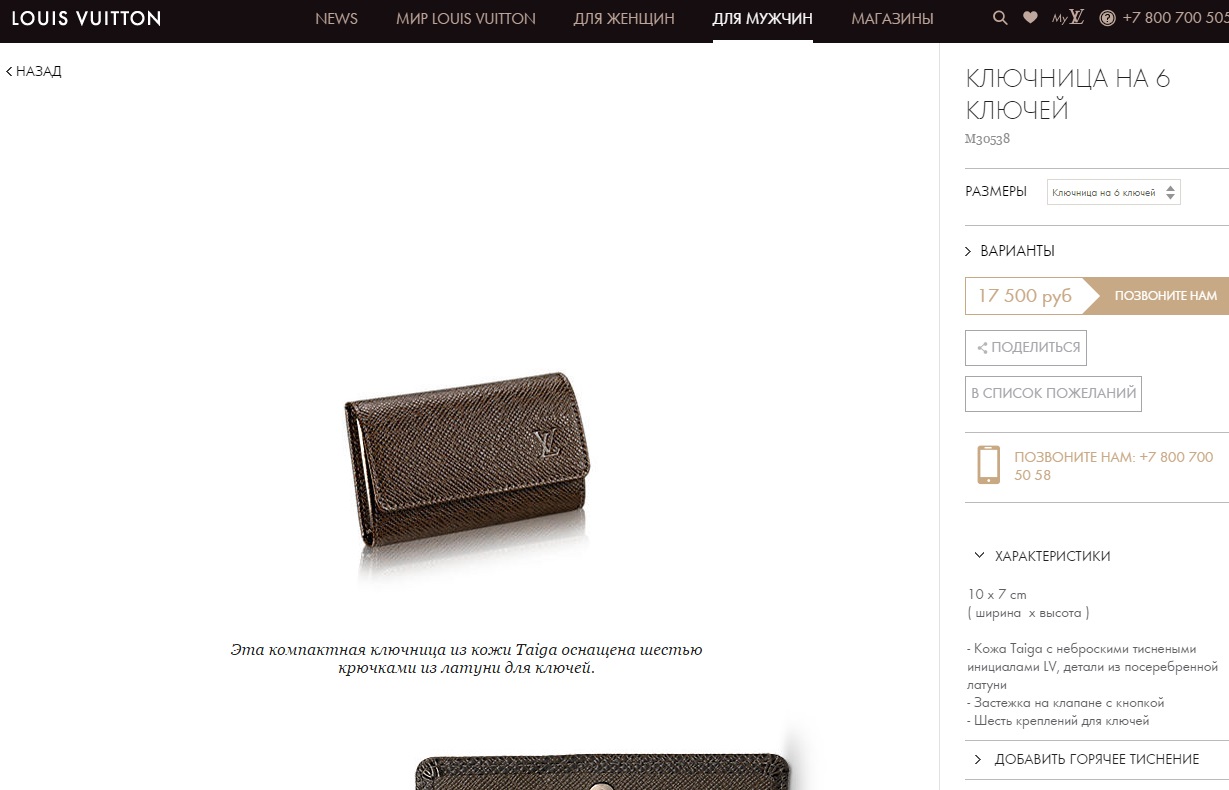Click the back arrow next to Назад
The width and height of the screenshot is (1229, 790).
click(9, 71)
